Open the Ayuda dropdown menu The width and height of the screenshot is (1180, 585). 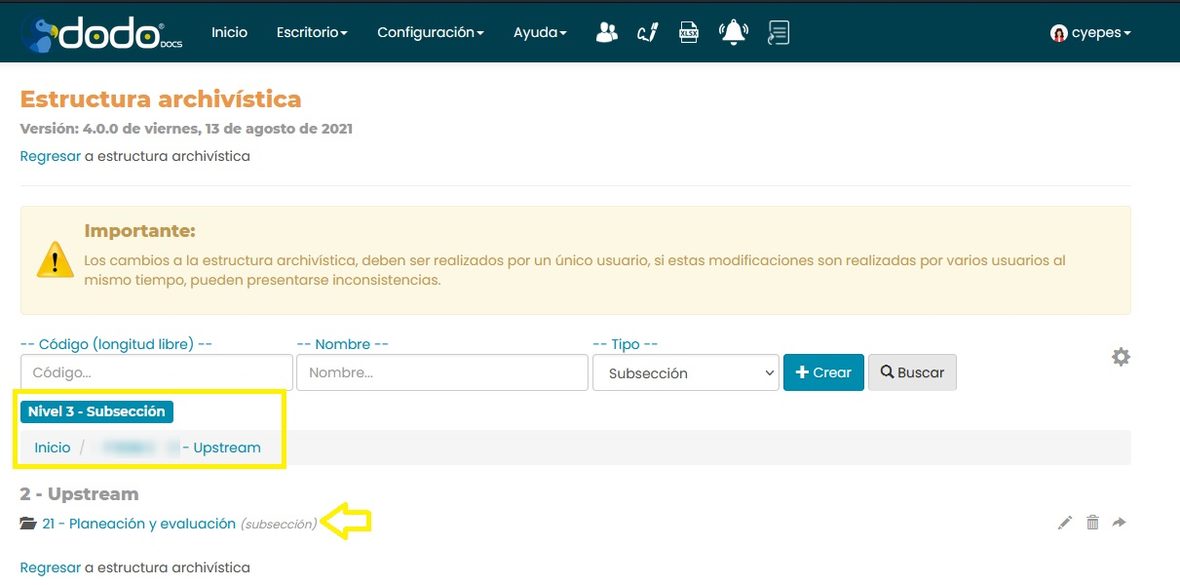pos(540,32)
